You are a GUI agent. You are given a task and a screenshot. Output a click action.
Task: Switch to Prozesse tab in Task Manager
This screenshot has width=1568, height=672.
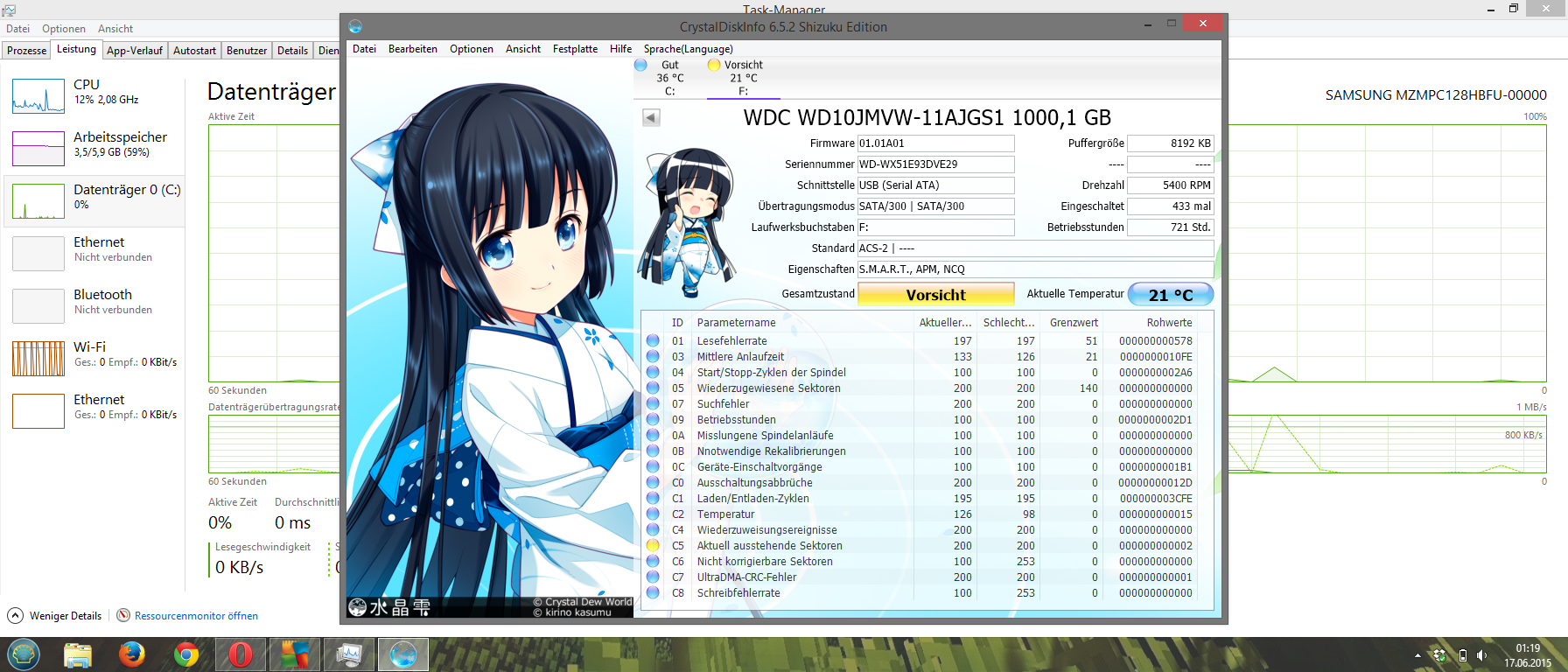click(26, 51)
